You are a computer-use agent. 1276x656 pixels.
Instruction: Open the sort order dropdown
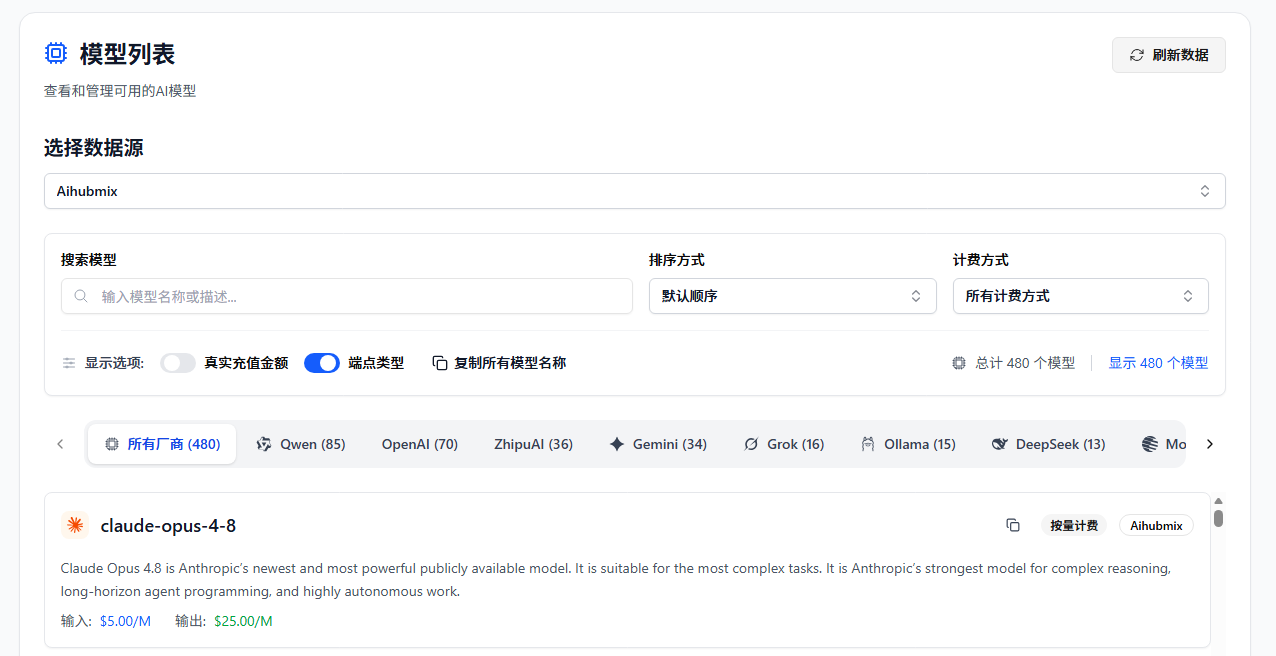[x=792, y=296]
